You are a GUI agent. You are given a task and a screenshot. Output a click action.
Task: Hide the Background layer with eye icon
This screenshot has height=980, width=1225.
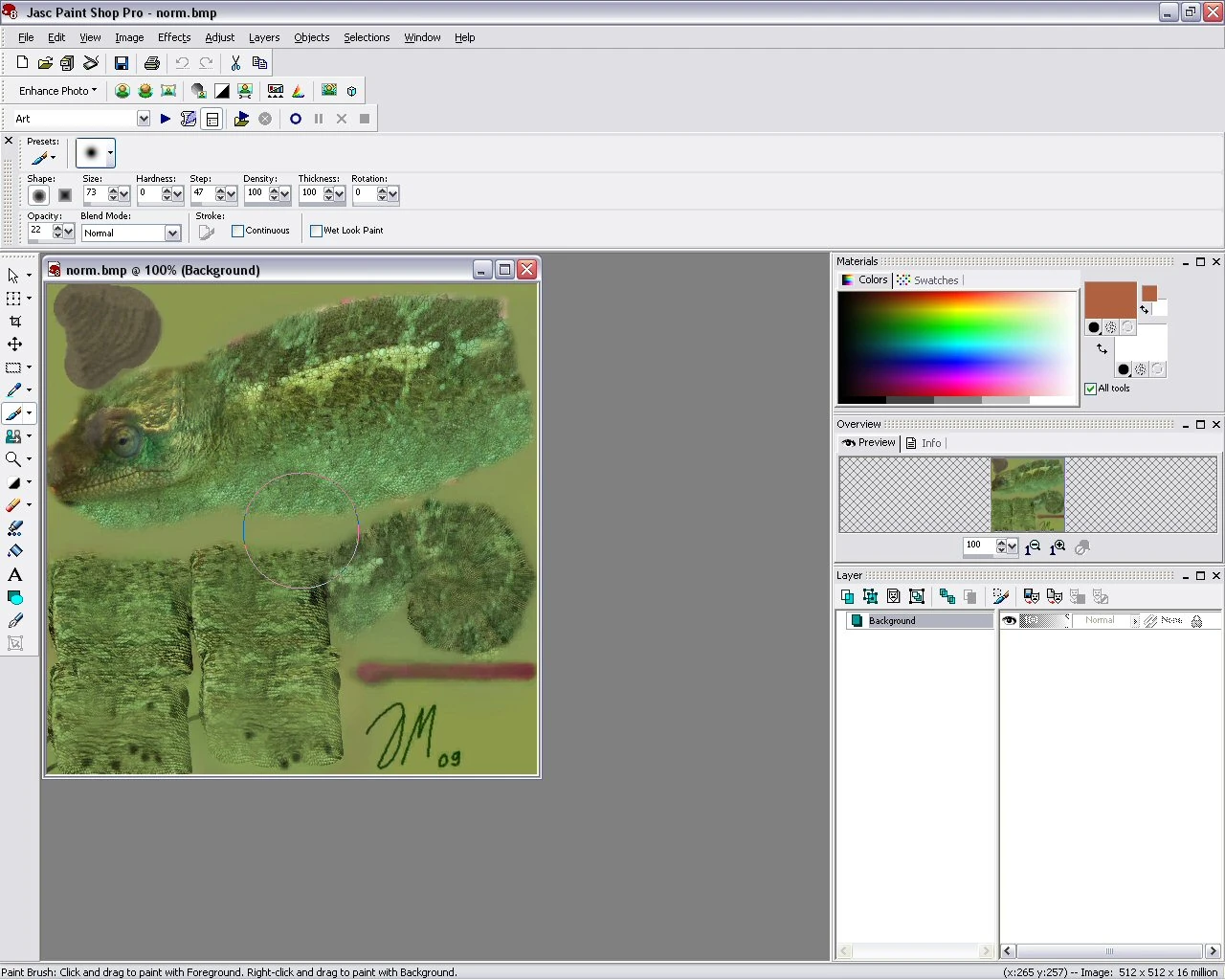(x=1009, y=621)
